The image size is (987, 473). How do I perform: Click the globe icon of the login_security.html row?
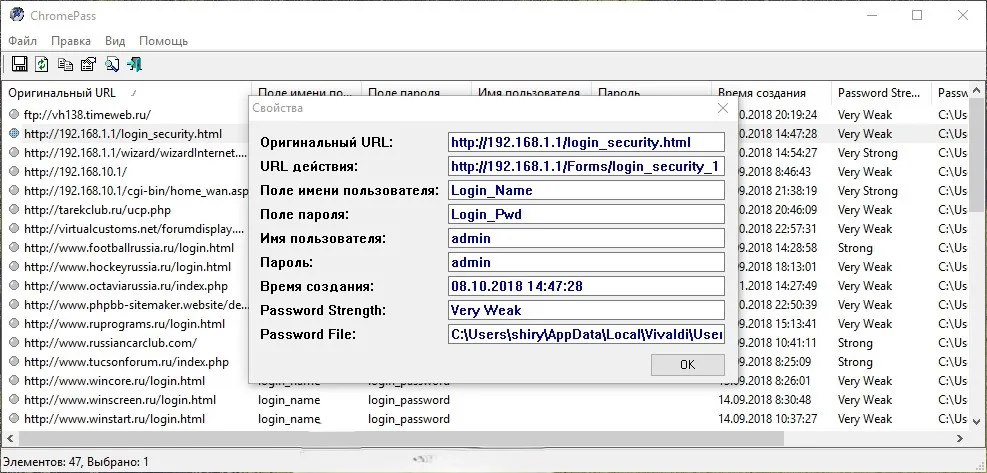coord(14,134)
